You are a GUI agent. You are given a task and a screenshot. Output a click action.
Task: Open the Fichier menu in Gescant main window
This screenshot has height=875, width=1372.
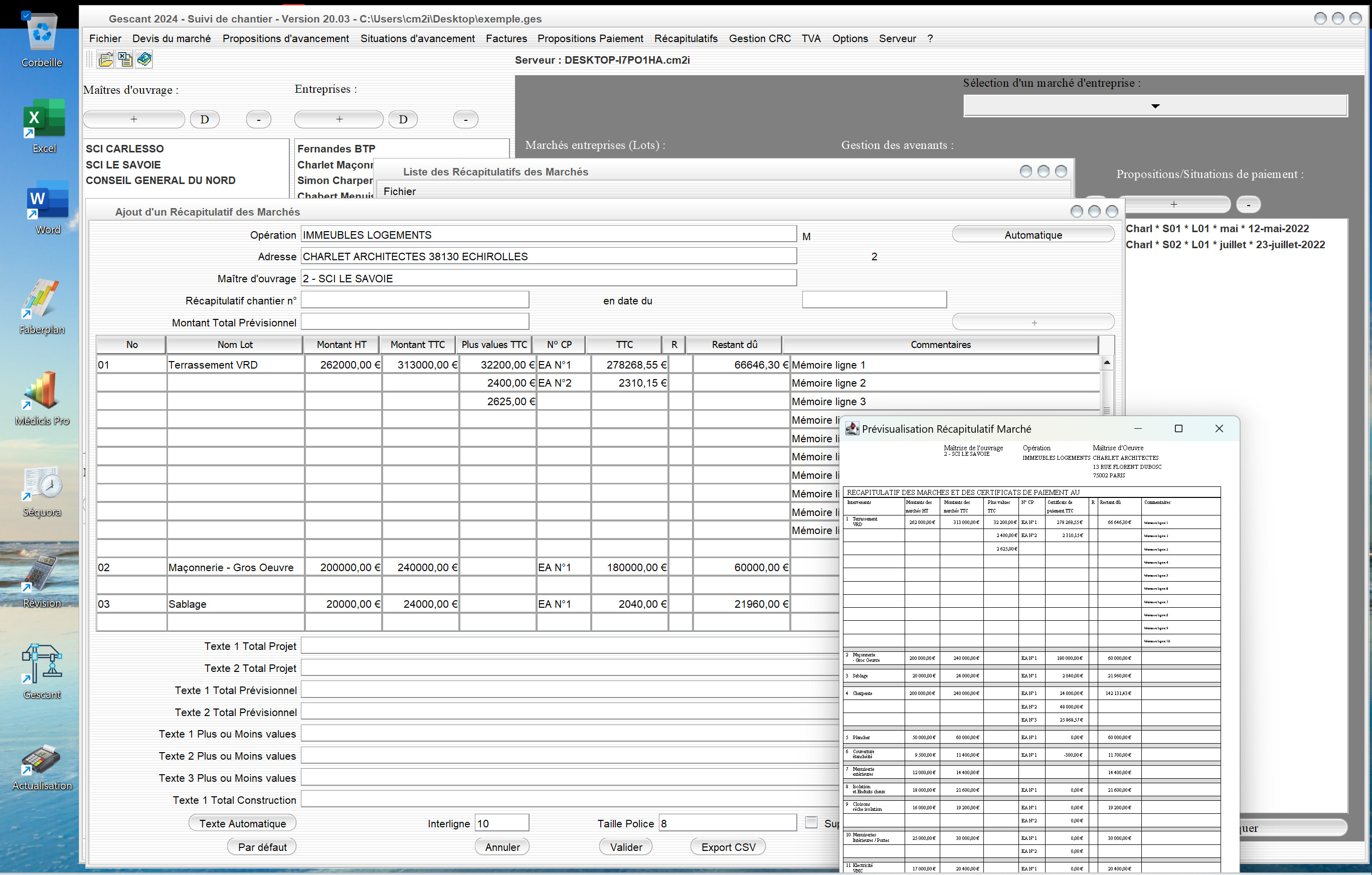point(105,38)
